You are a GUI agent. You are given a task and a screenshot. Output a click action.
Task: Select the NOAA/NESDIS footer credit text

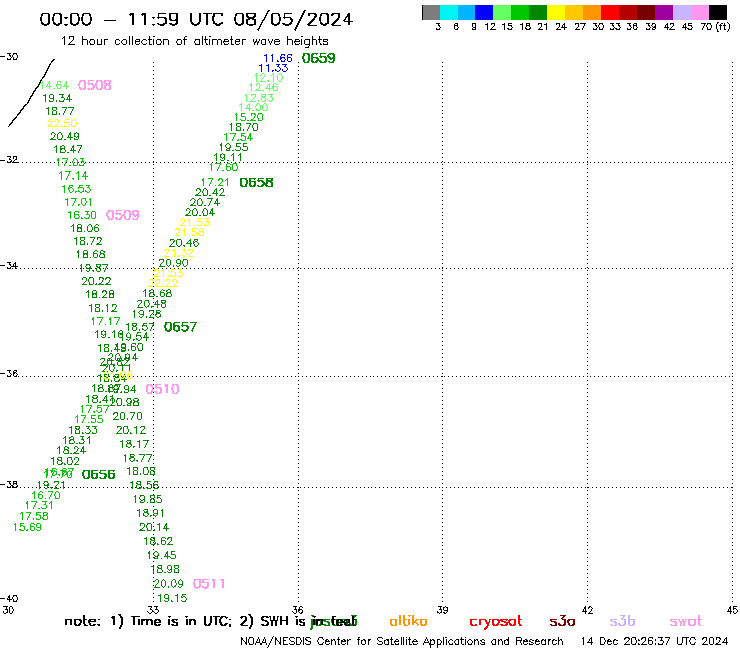point(402,641)
